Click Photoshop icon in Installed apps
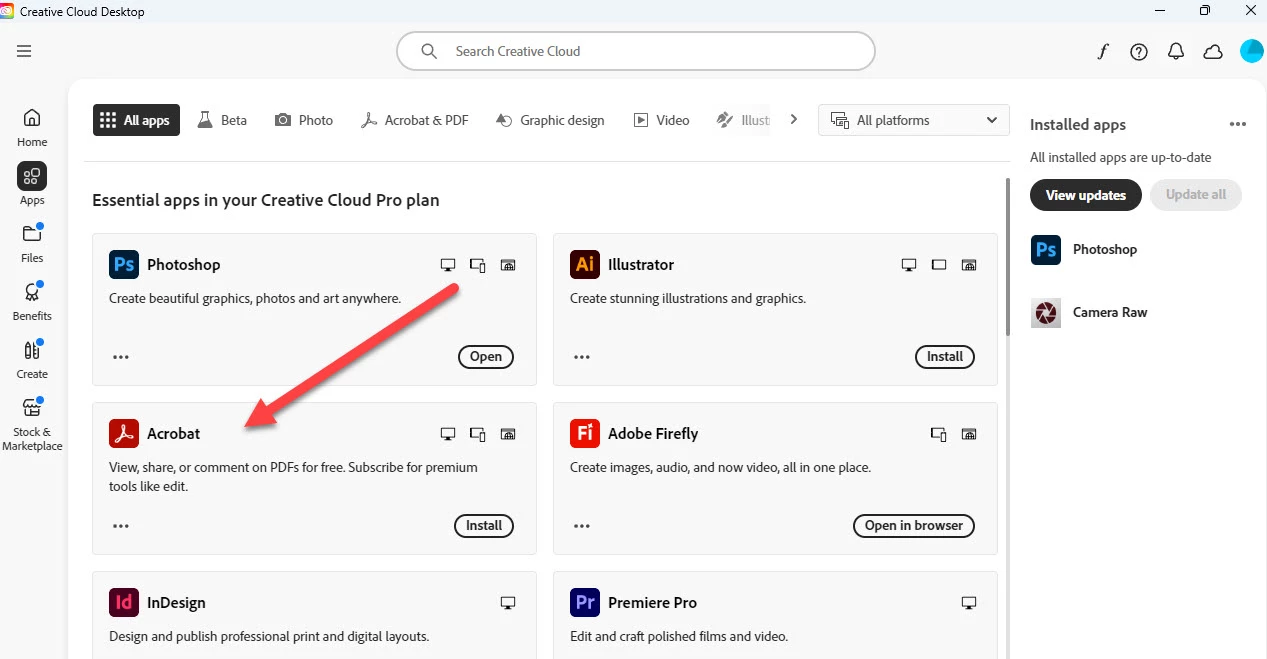The image size is (1267, 659). (x=1046, y=250)
